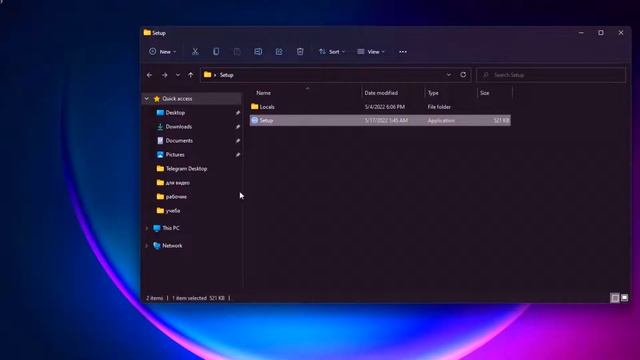Open the See more ellipsis menu
640x360 pixels.
tap(403, 52)
